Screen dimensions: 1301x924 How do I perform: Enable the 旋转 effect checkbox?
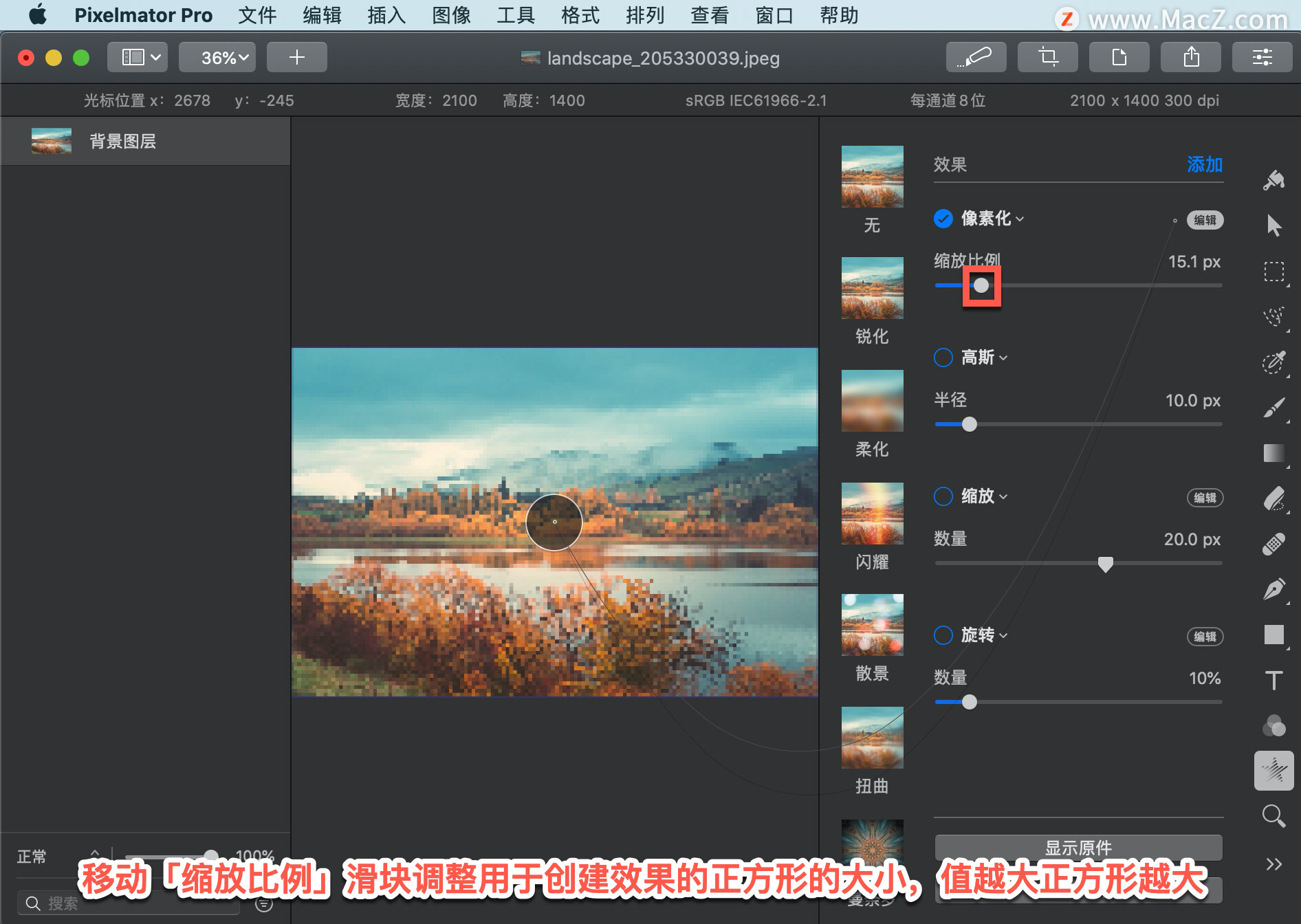tap(943, 635)
